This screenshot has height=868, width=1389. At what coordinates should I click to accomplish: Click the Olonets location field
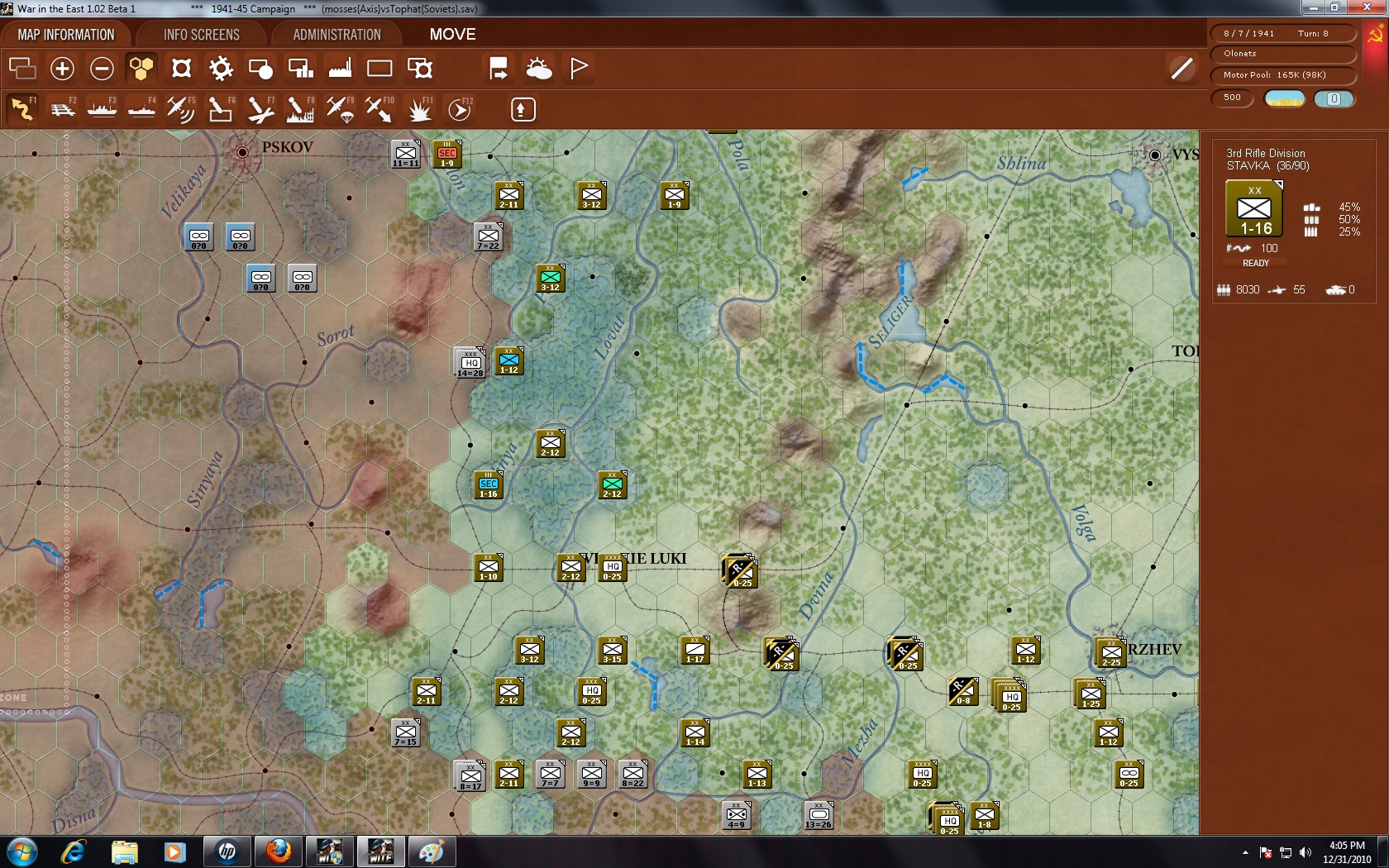[x=1283, y=54]
